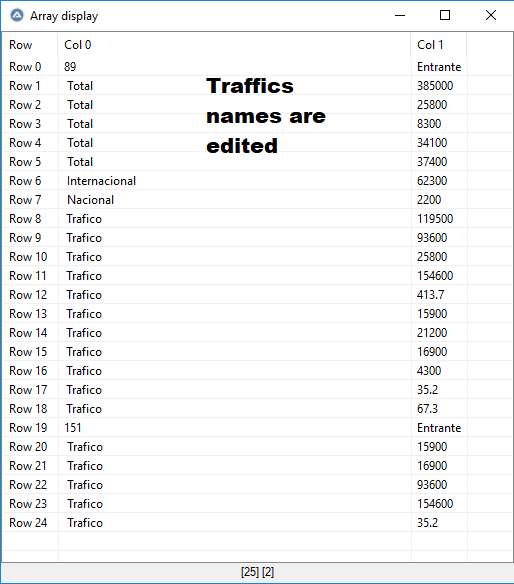Select Row 12 with value 413.7
The image size is (514, 584).
257,295
